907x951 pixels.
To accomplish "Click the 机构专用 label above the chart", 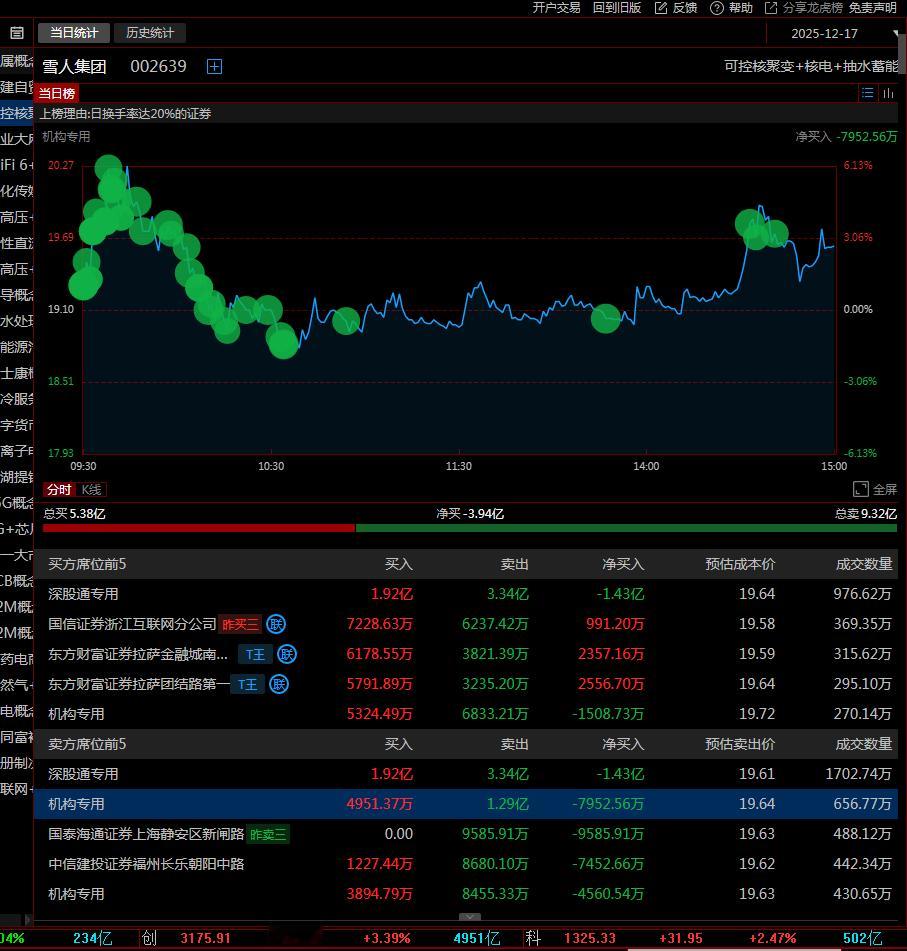I will pos(66,136).
